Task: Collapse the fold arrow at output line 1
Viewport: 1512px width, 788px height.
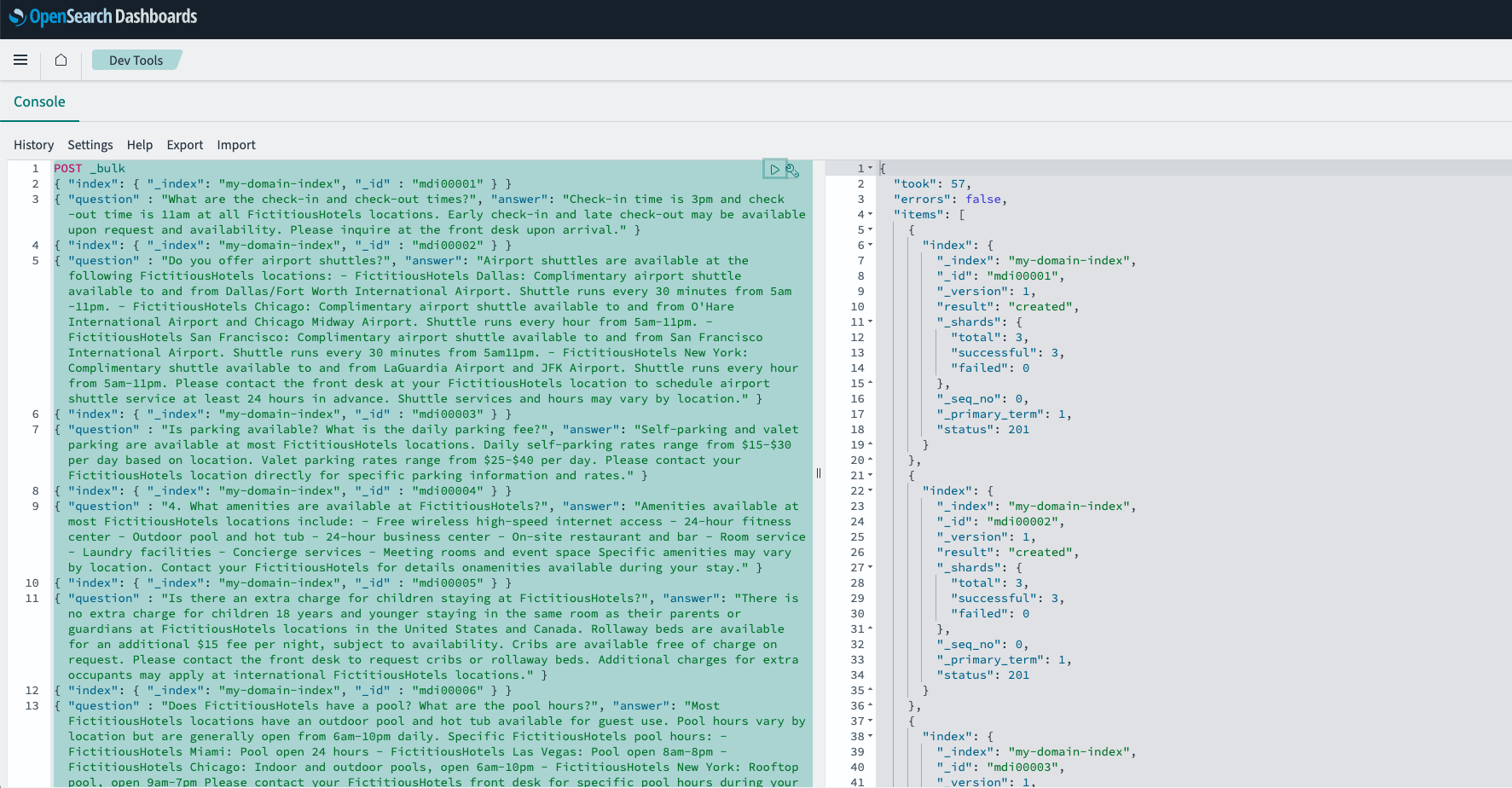Action: 870,169
